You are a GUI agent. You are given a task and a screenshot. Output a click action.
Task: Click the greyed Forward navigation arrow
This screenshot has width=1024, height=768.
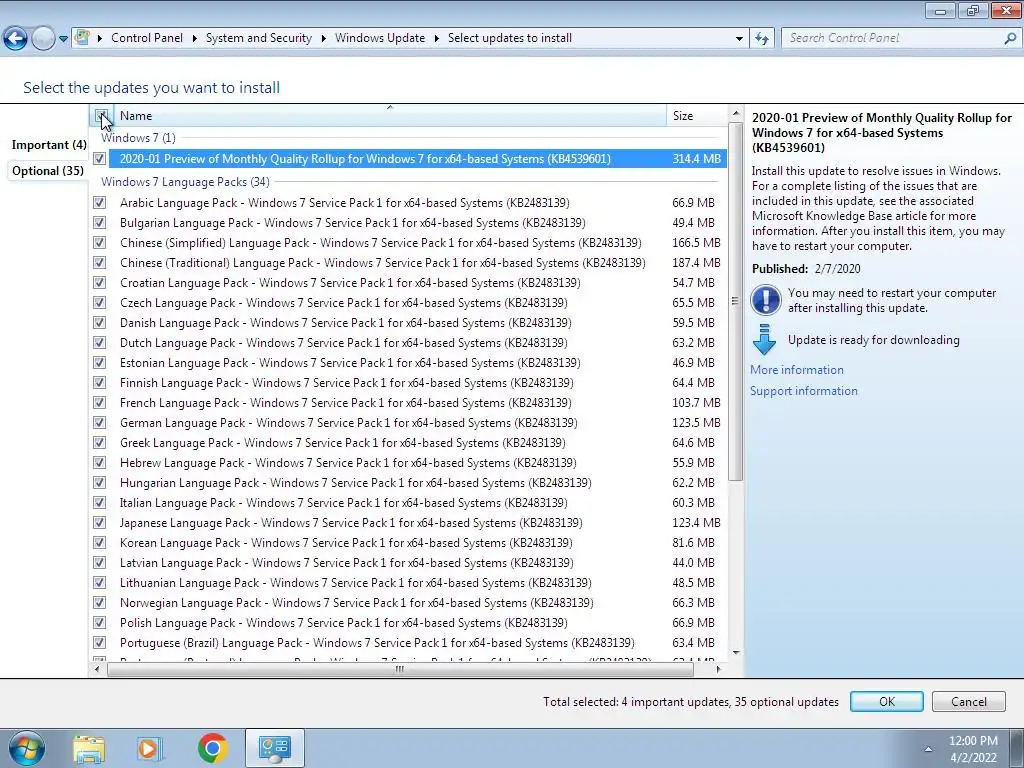point(43,39)
